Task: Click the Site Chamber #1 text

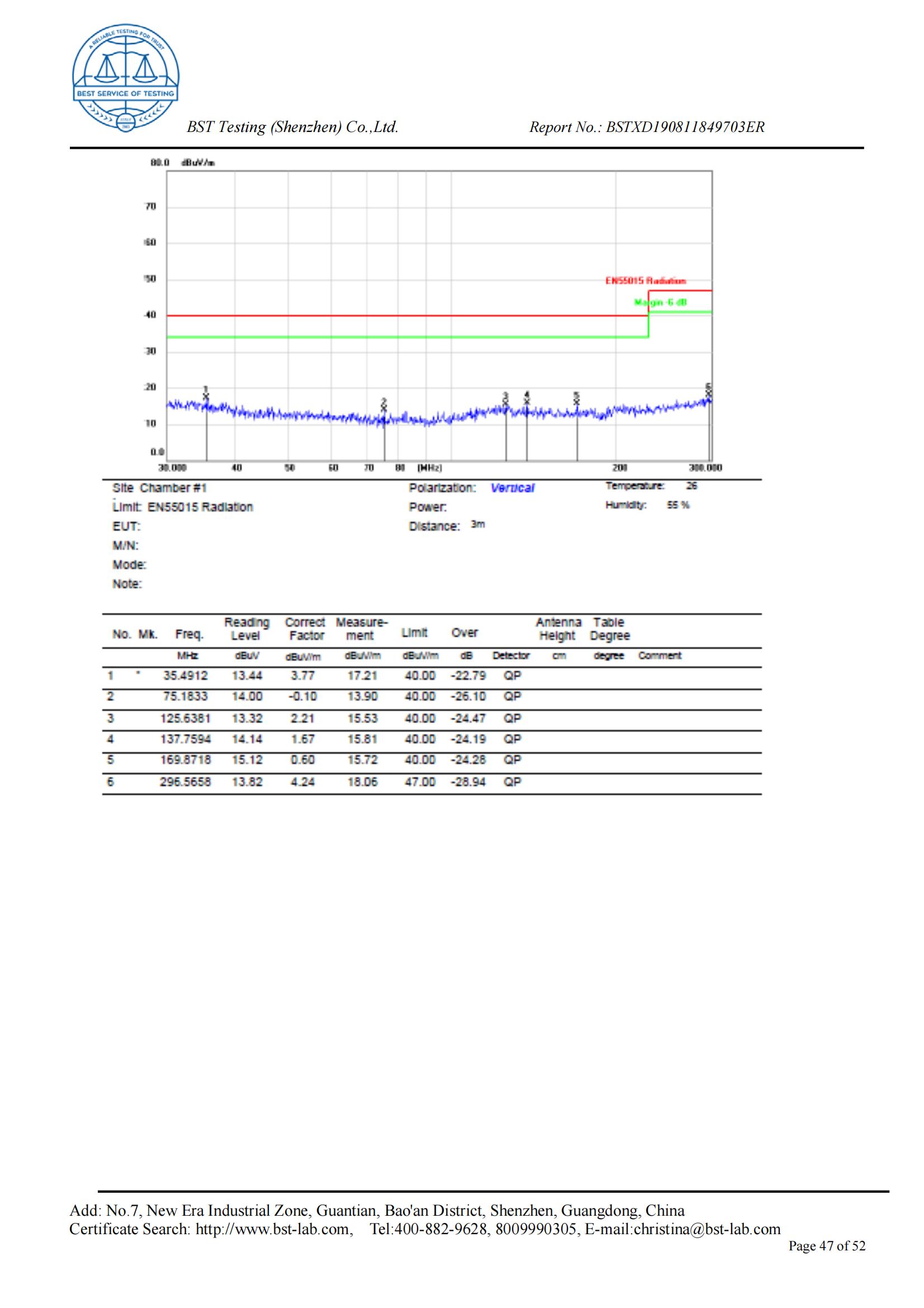Action: 159,488
